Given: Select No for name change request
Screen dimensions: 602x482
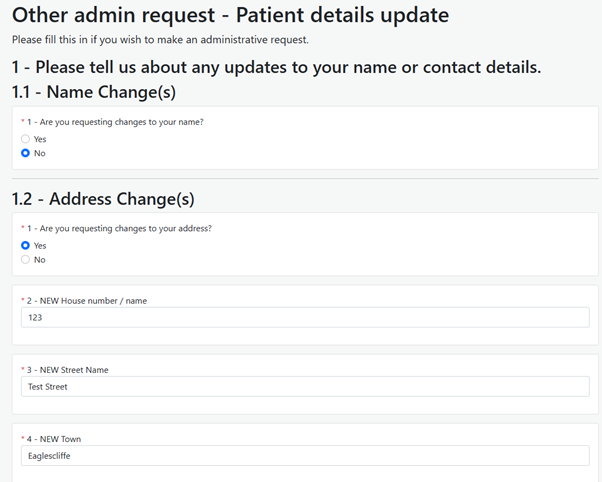Looking at the screenshot, I should (x=26, y=153).
